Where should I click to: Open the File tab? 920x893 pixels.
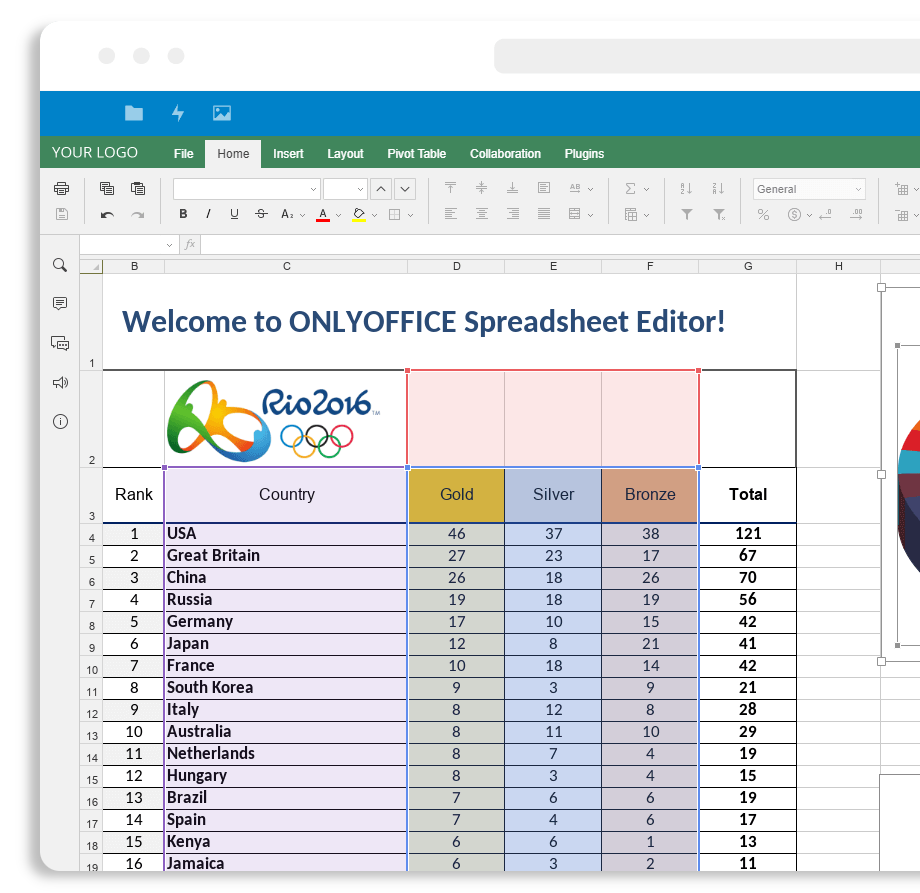point(184,154)
